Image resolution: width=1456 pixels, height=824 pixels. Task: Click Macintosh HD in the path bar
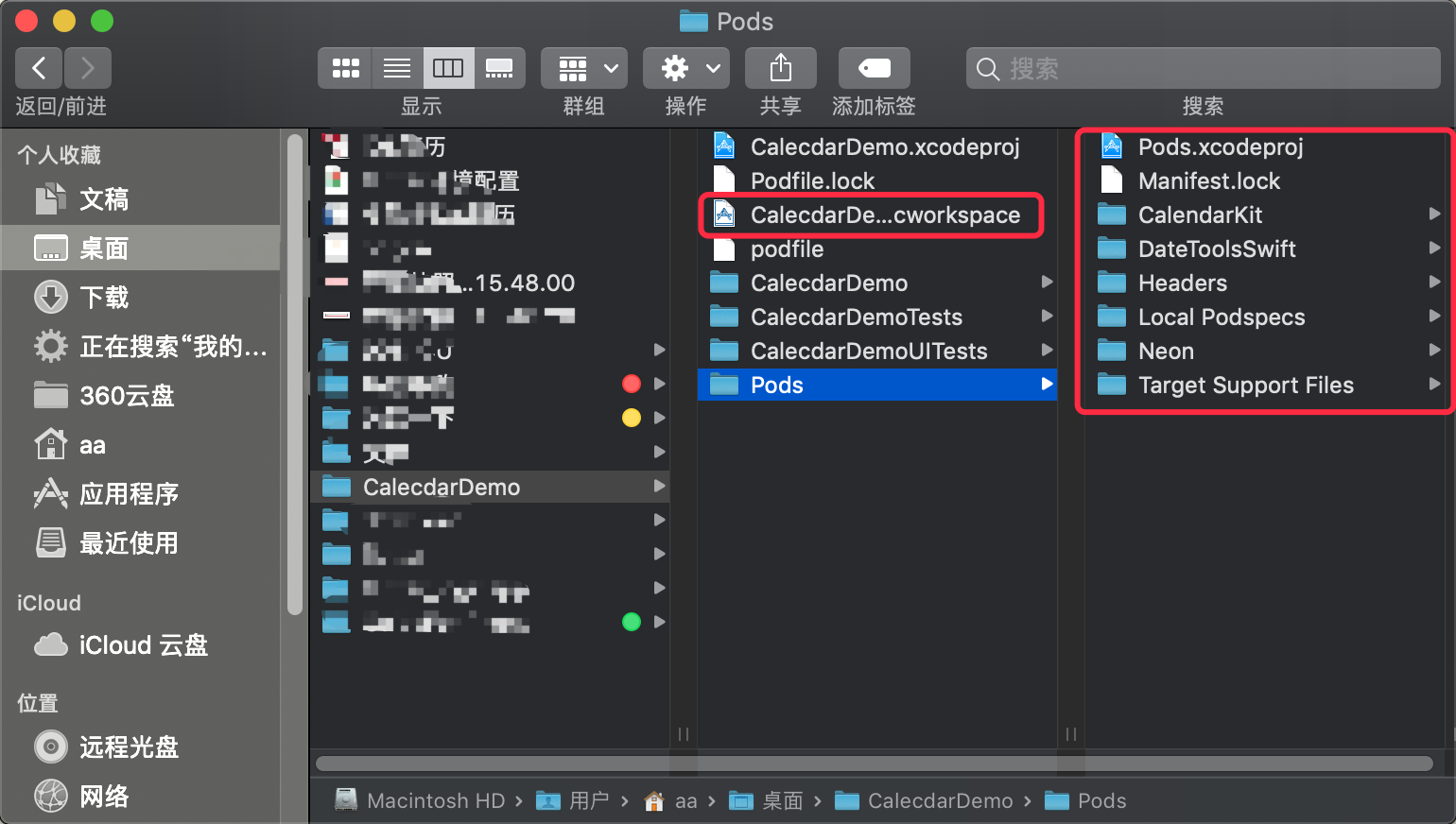420,800
